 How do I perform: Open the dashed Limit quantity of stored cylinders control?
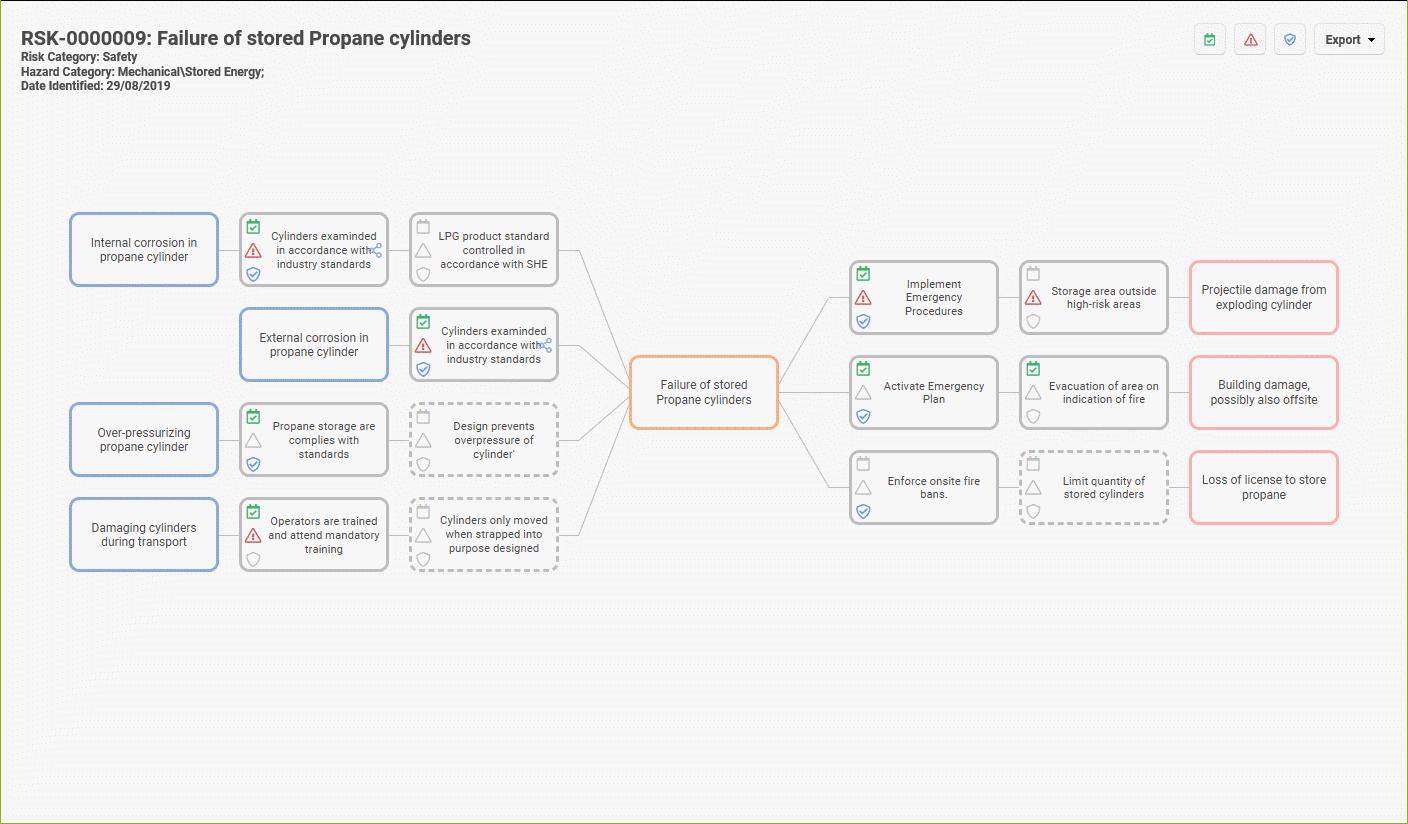coord(1103,487)
